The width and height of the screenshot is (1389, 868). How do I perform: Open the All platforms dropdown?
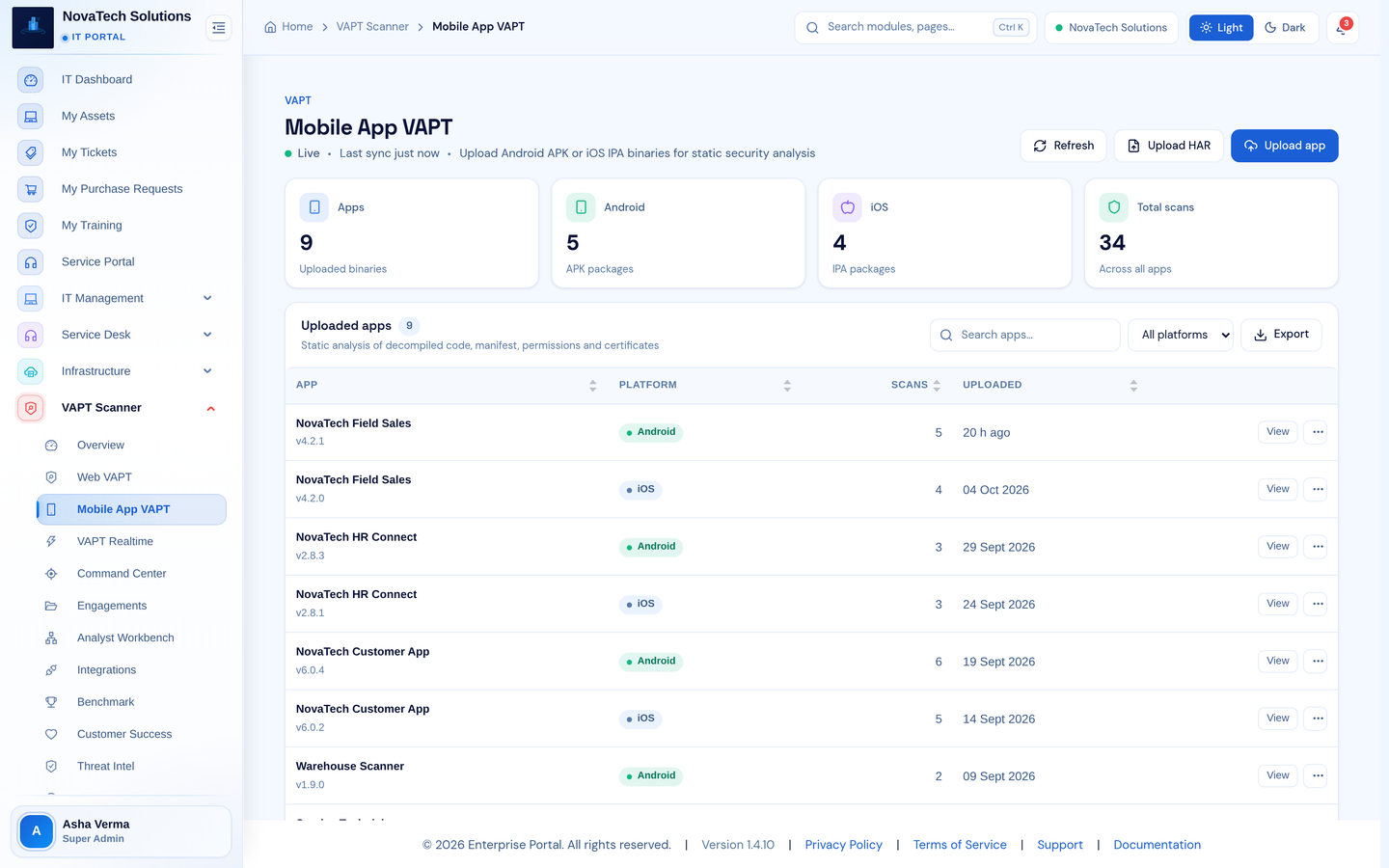click(1181, 335)
